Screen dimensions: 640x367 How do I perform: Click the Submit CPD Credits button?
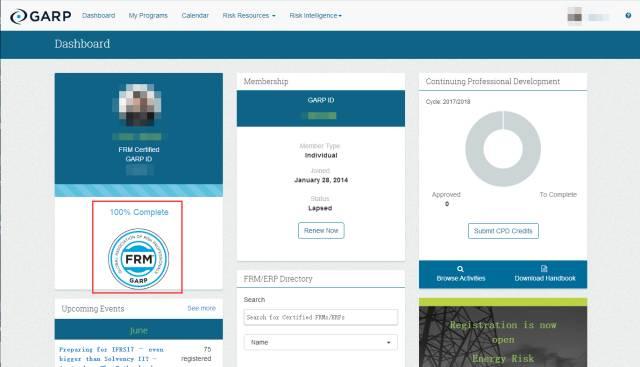click(503, 231)
